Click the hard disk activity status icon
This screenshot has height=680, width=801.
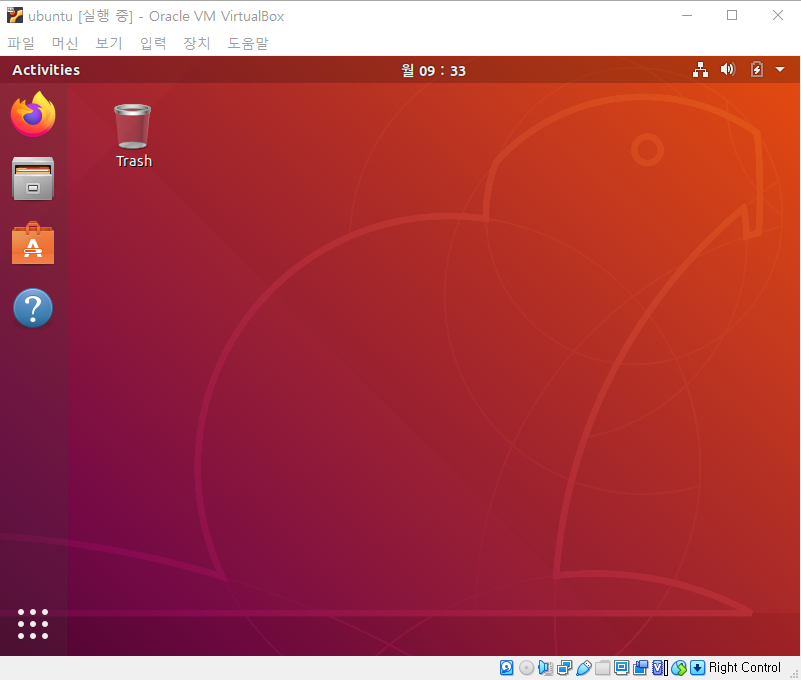coord(506,667)
